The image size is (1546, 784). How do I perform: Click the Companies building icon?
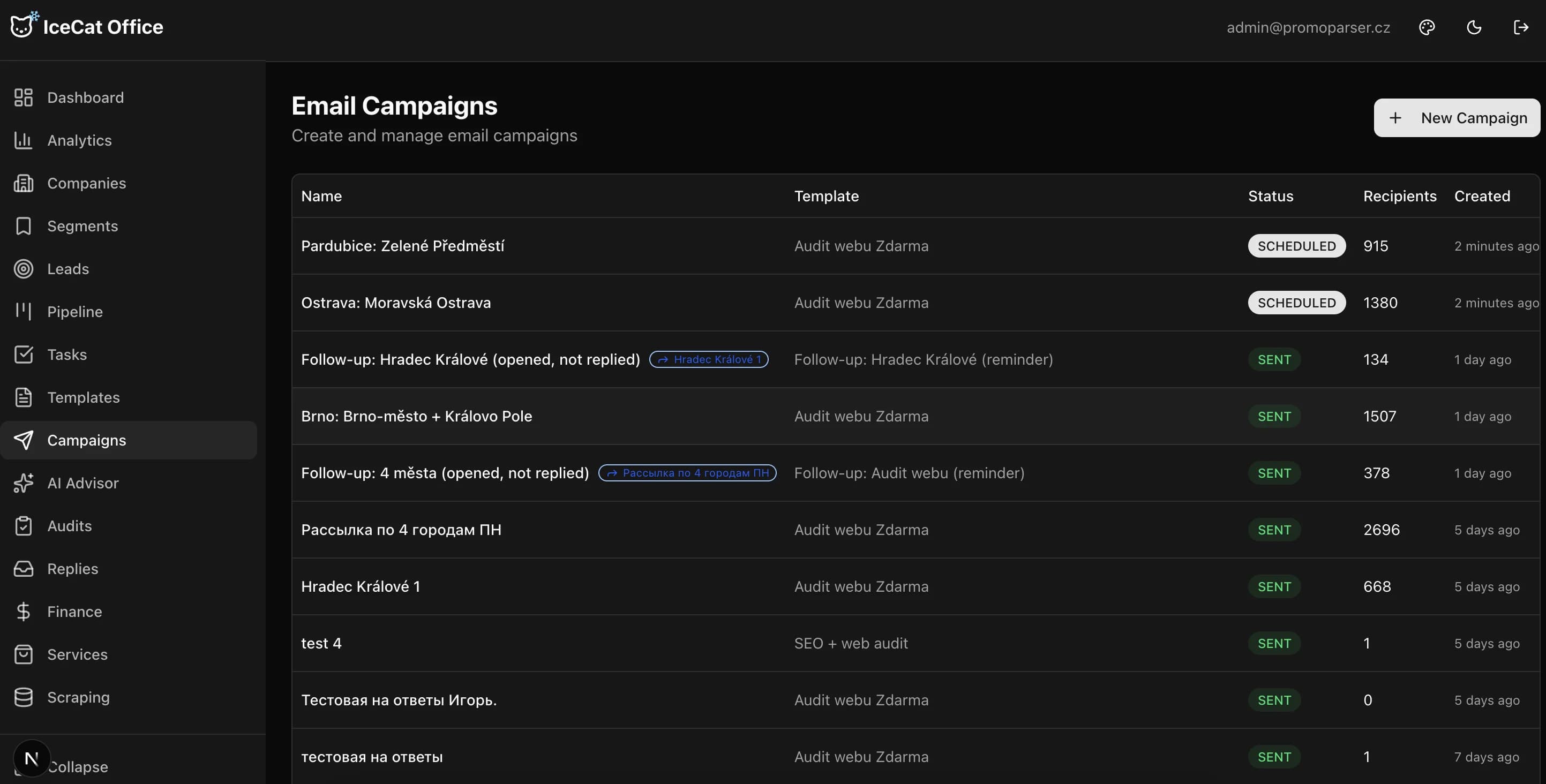[x=24, y=184]
